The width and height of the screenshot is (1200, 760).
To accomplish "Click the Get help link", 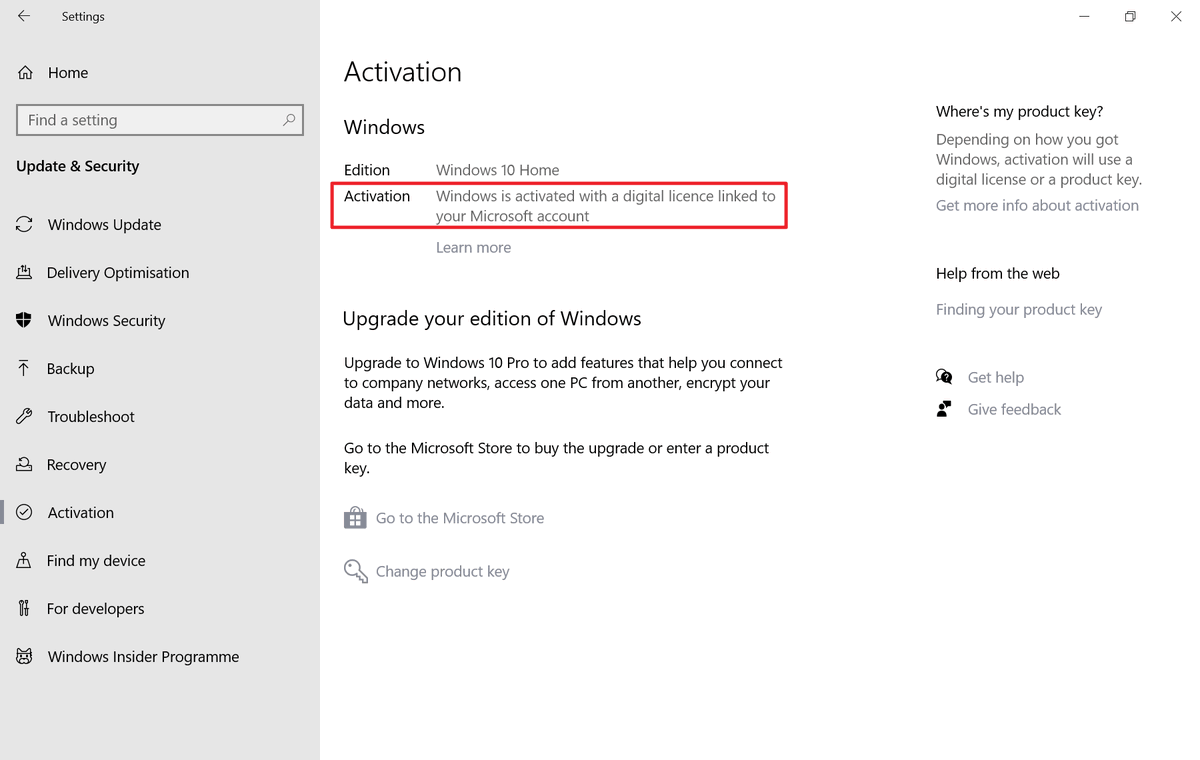I will click(996, 378).
